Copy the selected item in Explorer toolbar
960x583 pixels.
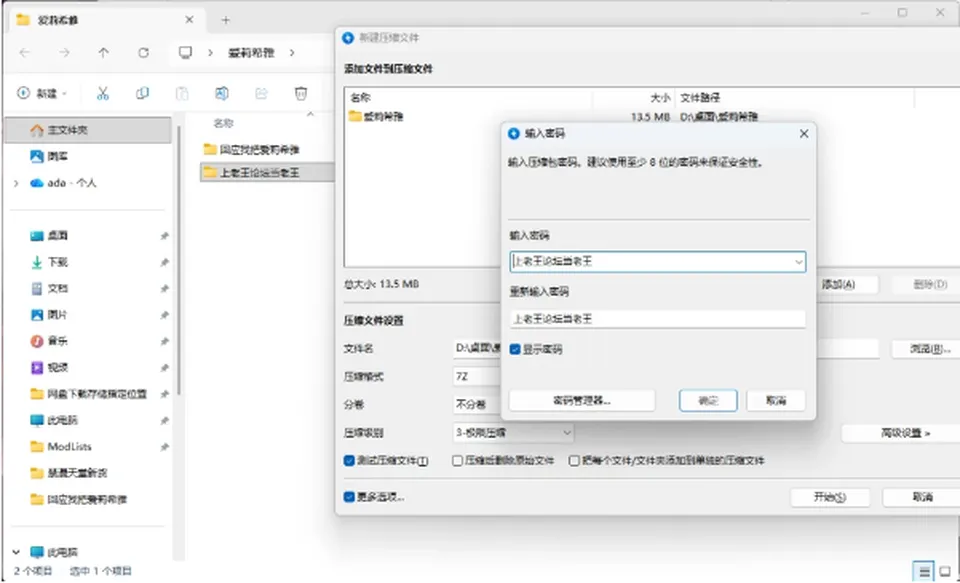(142, 93)
